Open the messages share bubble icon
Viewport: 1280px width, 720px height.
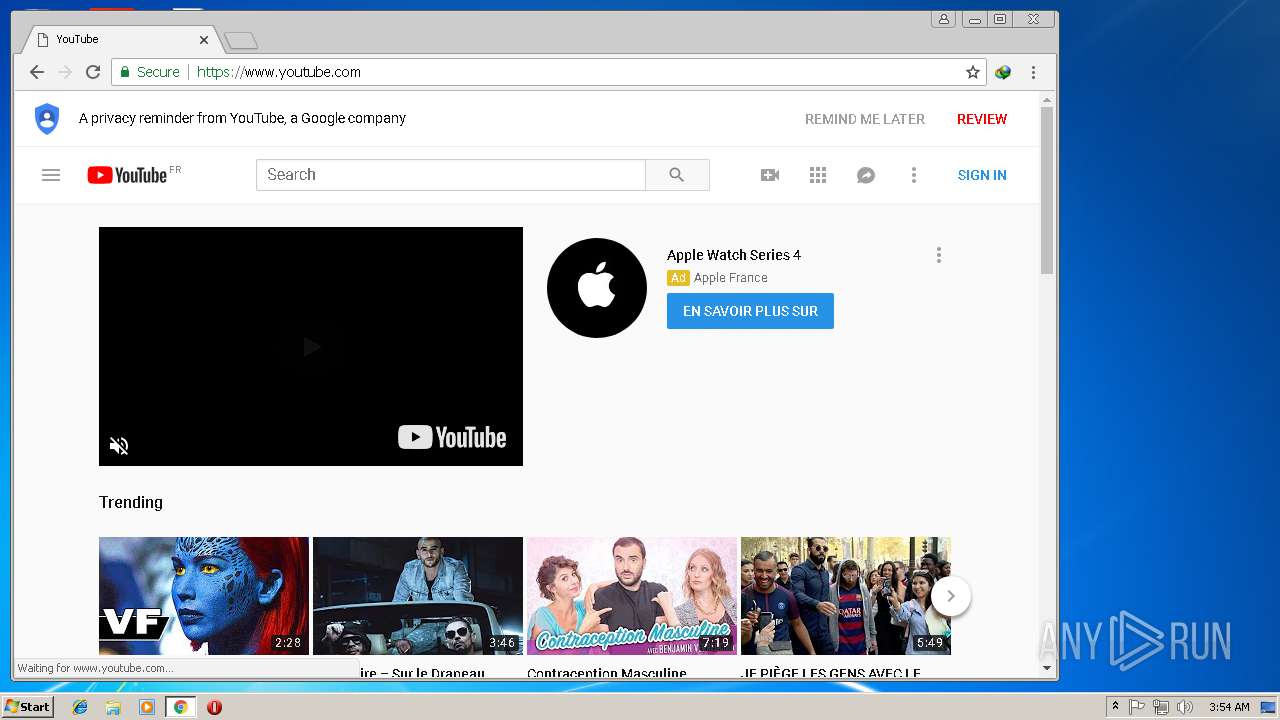pos(866,175)
